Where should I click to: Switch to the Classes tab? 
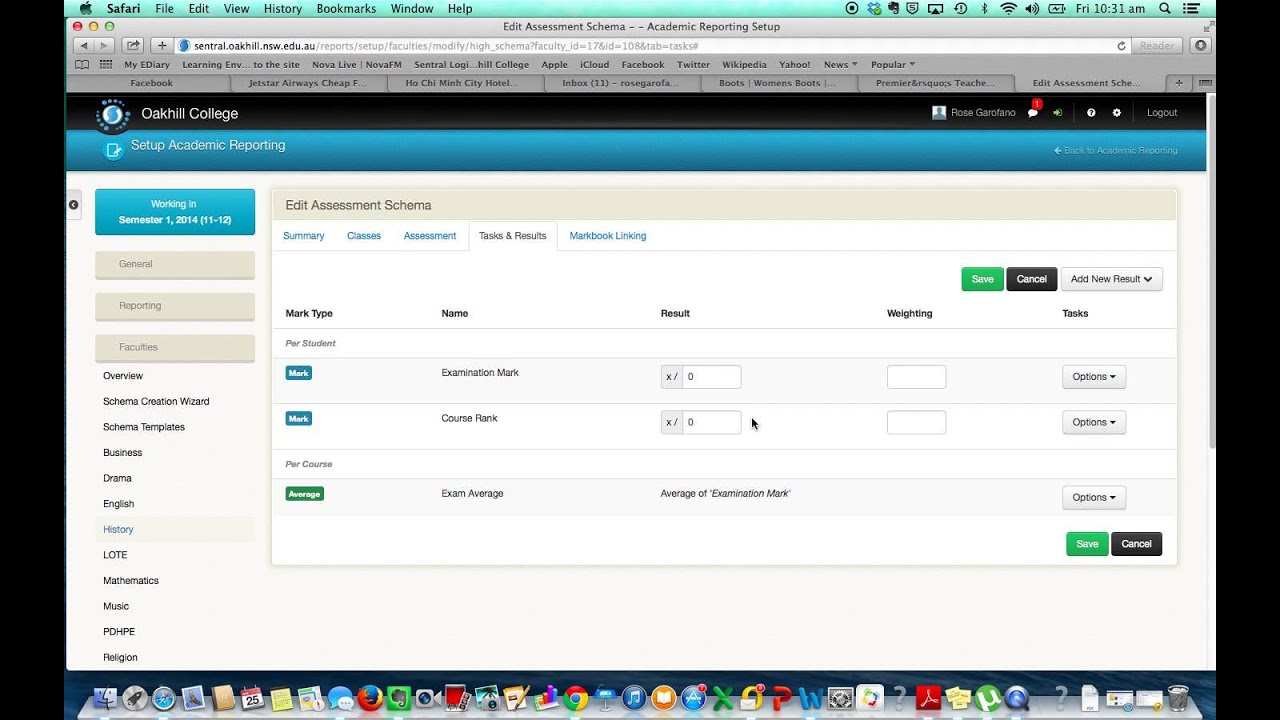(x=364, y=236)
